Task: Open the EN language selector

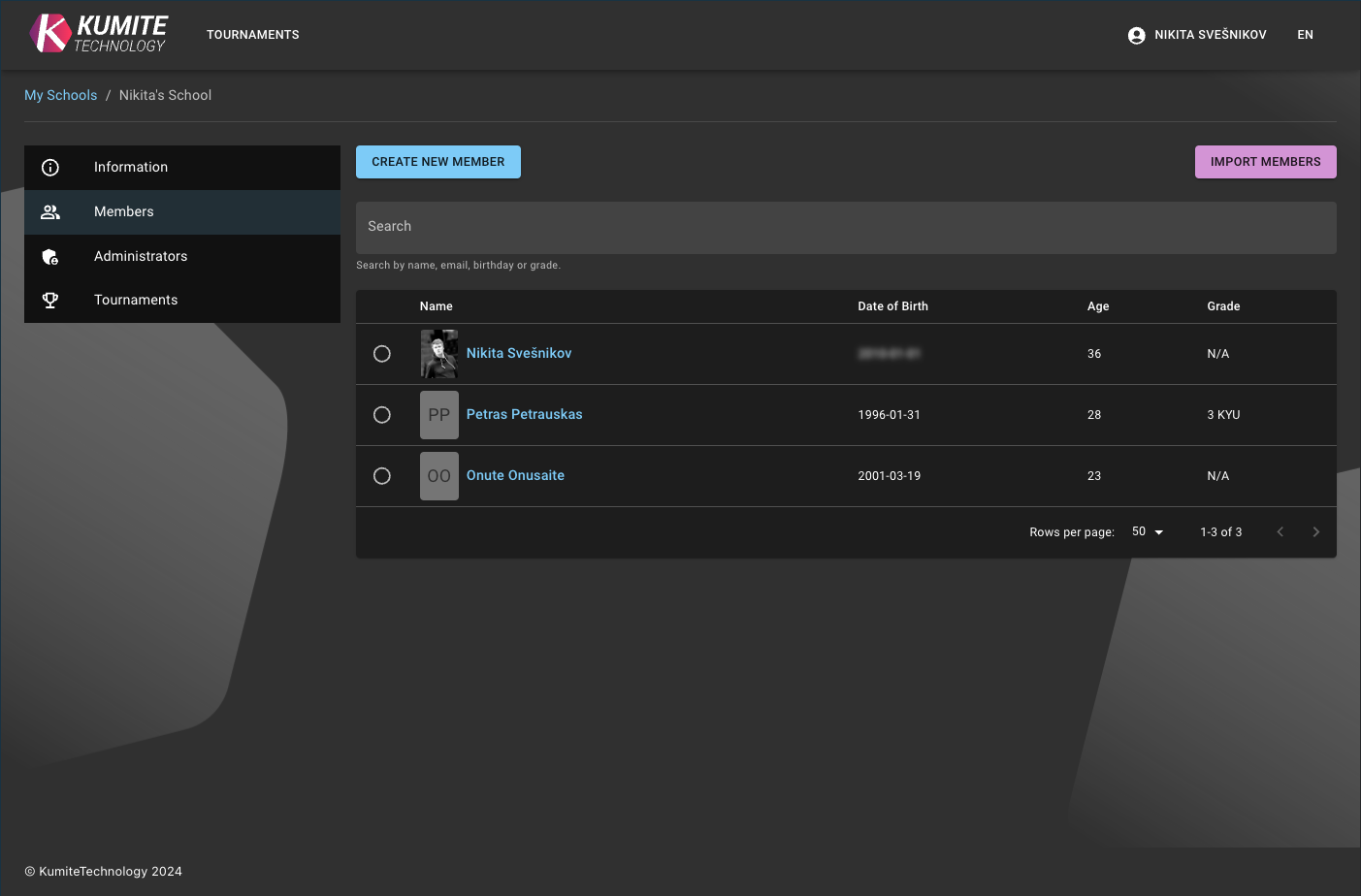Action: [x=1305, y=35]
